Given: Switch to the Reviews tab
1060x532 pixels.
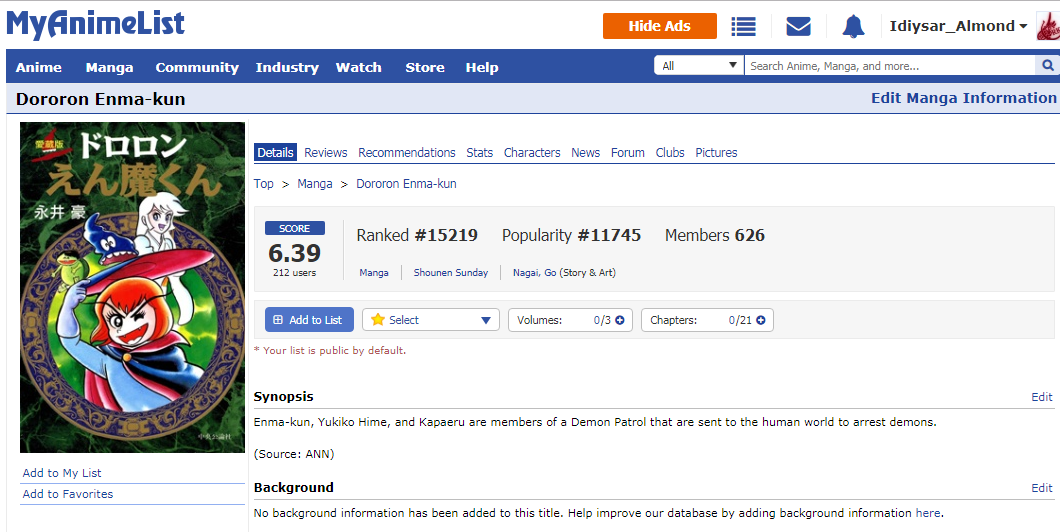Looking at the screenshot, I should [325, 153].
